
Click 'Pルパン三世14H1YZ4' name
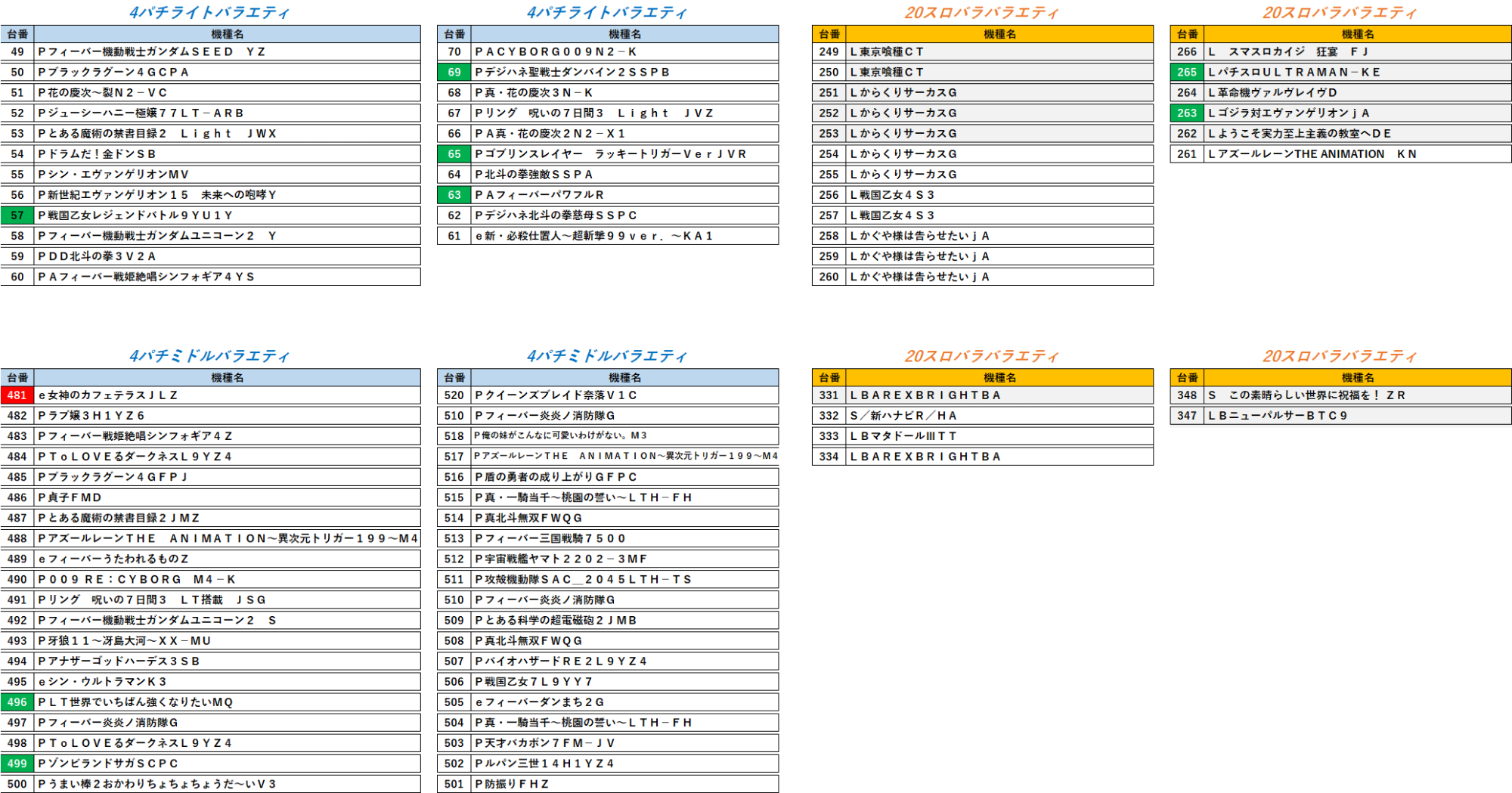[x=625, y=764]
